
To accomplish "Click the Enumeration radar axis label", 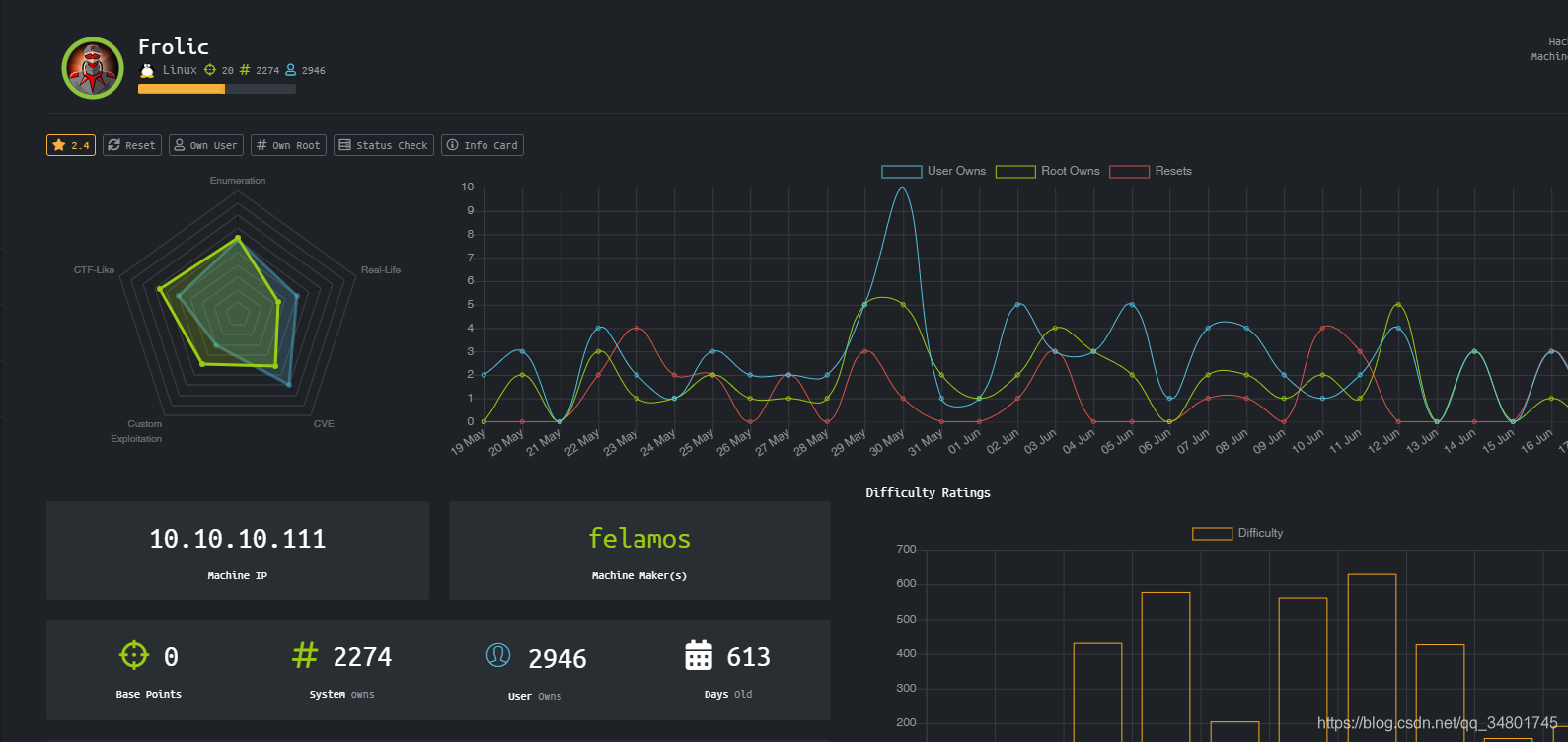I will point(238,181).
